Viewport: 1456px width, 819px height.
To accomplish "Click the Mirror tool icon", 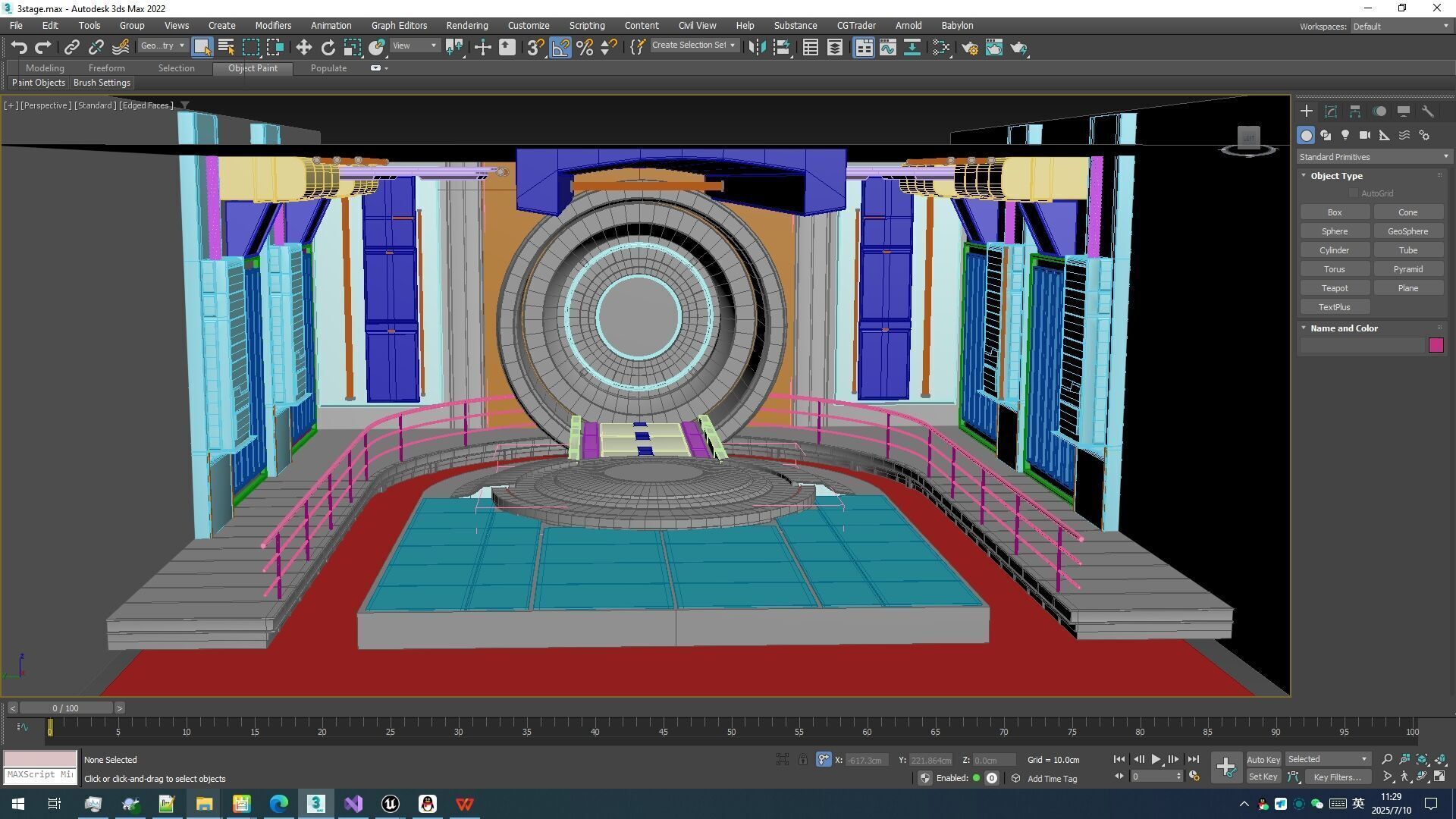I will coord(757,47).
